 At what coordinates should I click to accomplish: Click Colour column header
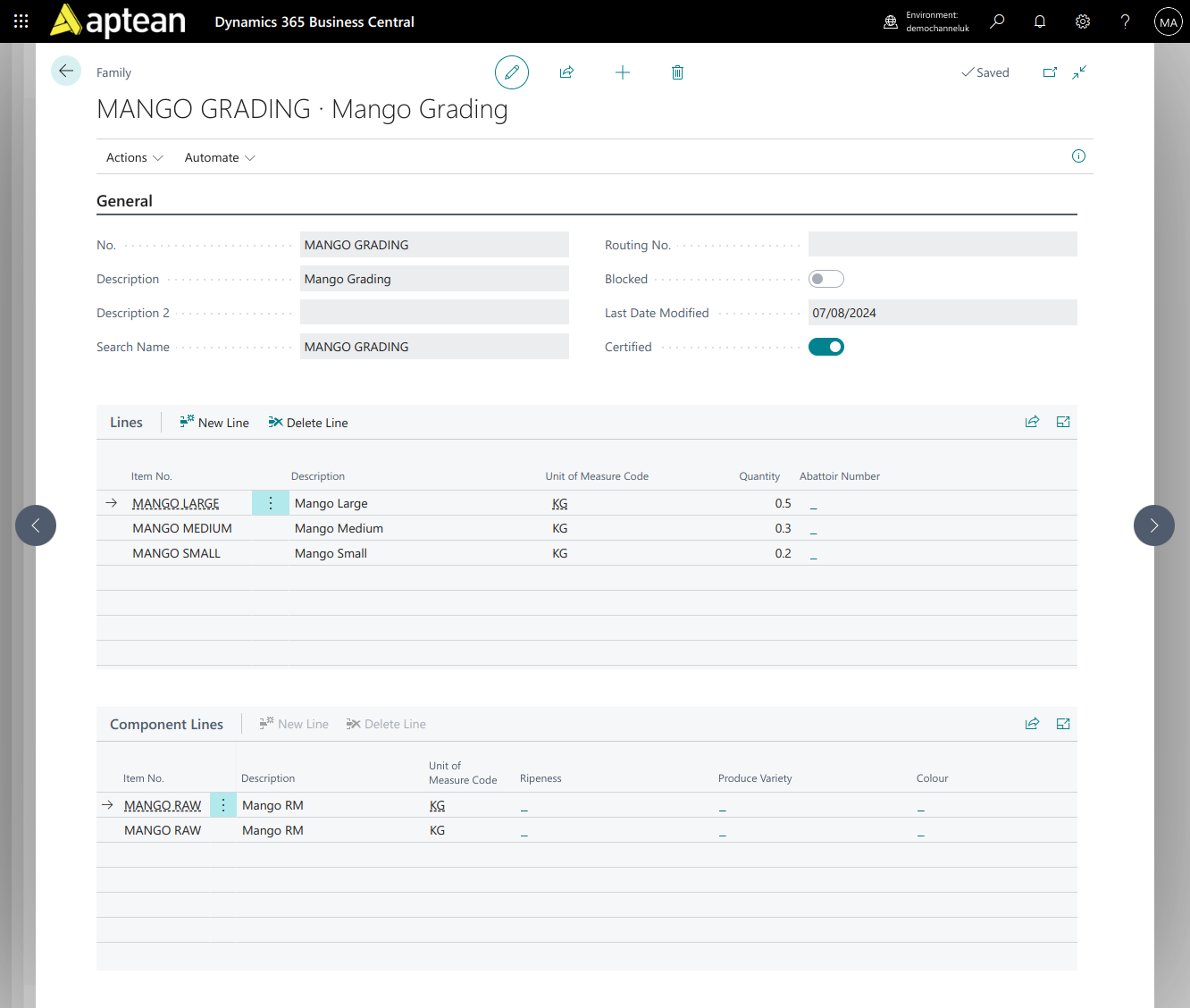932,778
